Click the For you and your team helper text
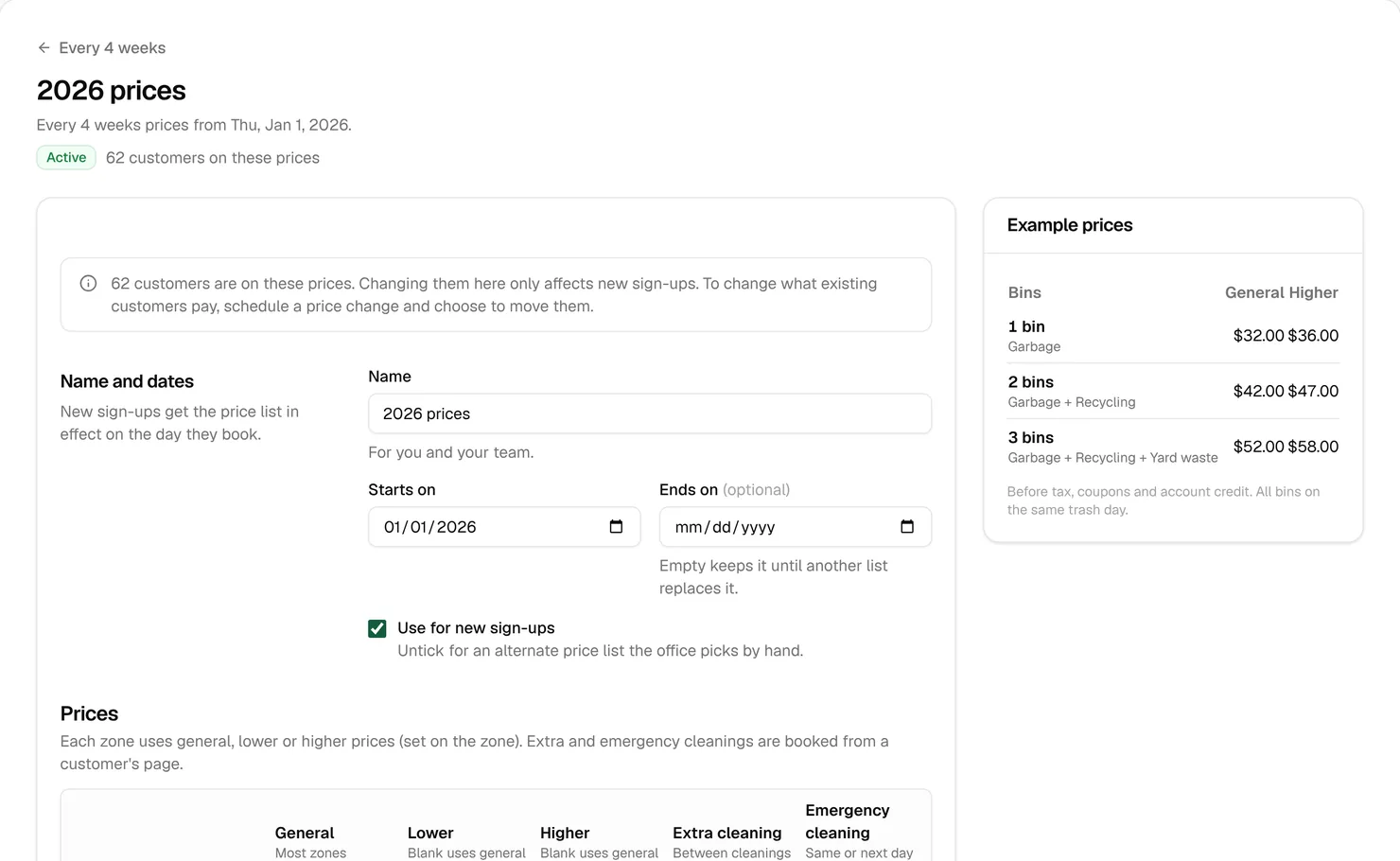1400x861 pixels. tap(451, 452)
